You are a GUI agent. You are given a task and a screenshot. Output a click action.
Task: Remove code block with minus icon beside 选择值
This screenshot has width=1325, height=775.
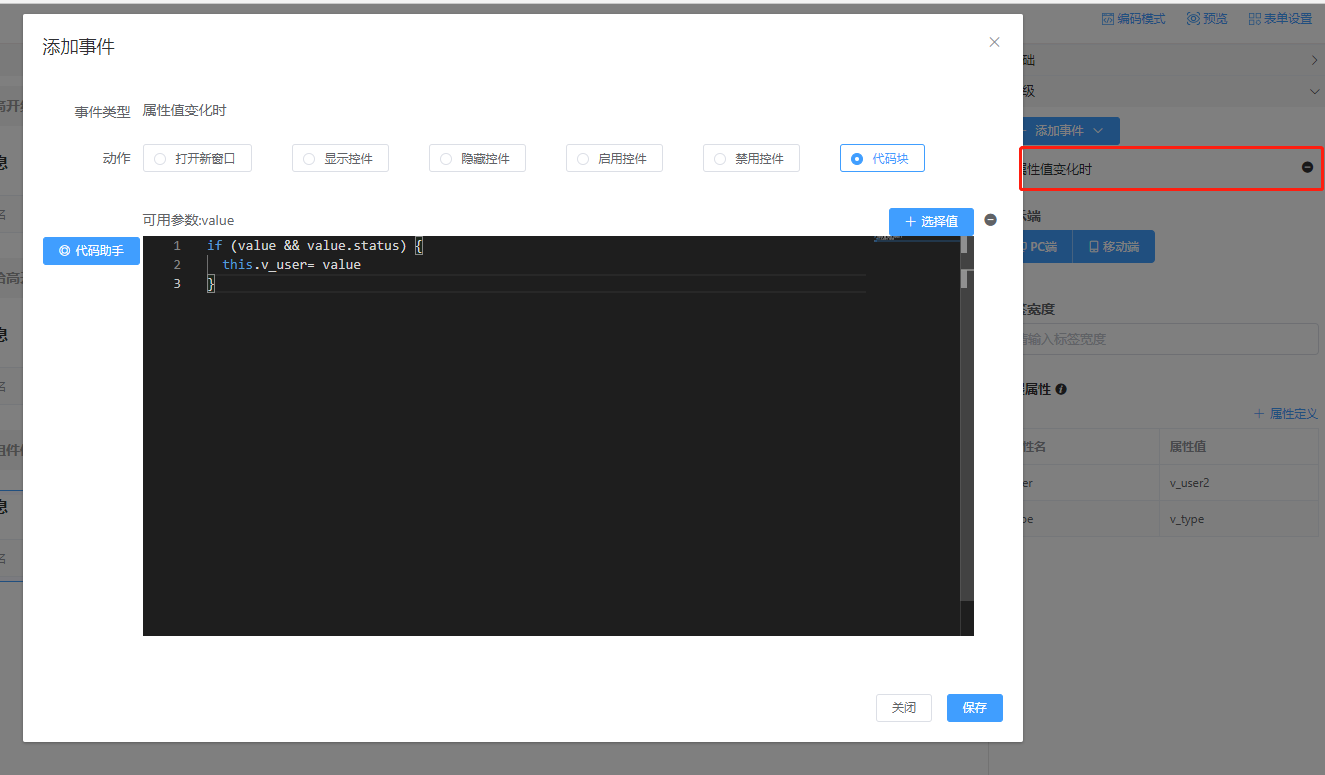[990, 220]
